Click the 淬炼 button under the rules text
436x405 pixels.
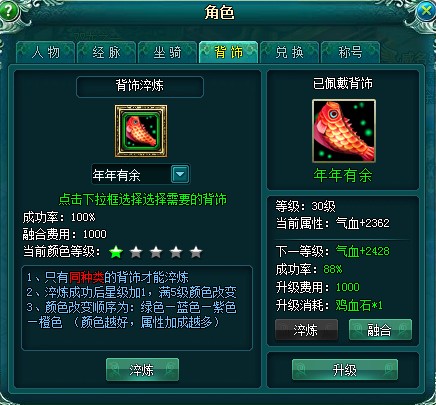(x=142, y=370)
